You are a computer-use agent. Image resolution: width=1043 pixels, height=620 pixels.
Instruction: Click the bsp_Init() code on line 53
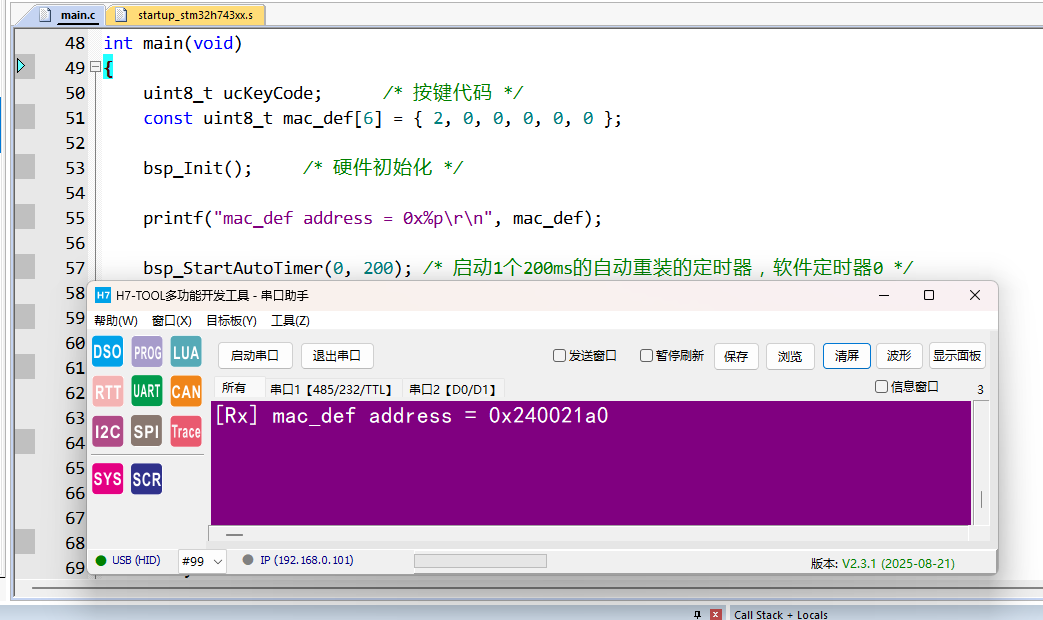pyautogui.click(x=198, y=168)
